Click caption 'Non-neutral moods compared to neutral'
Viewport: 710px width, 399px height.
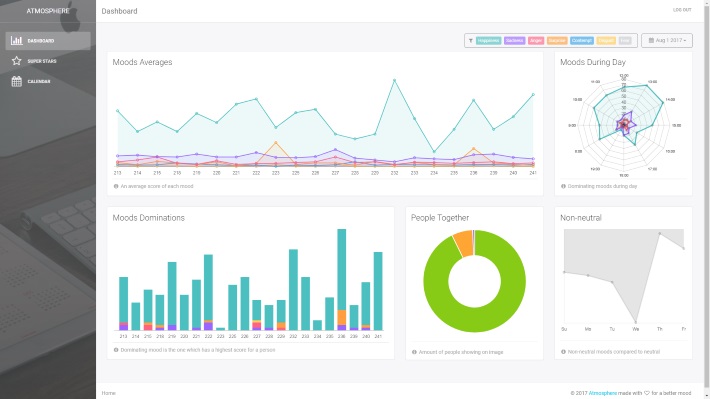point(614,351)
